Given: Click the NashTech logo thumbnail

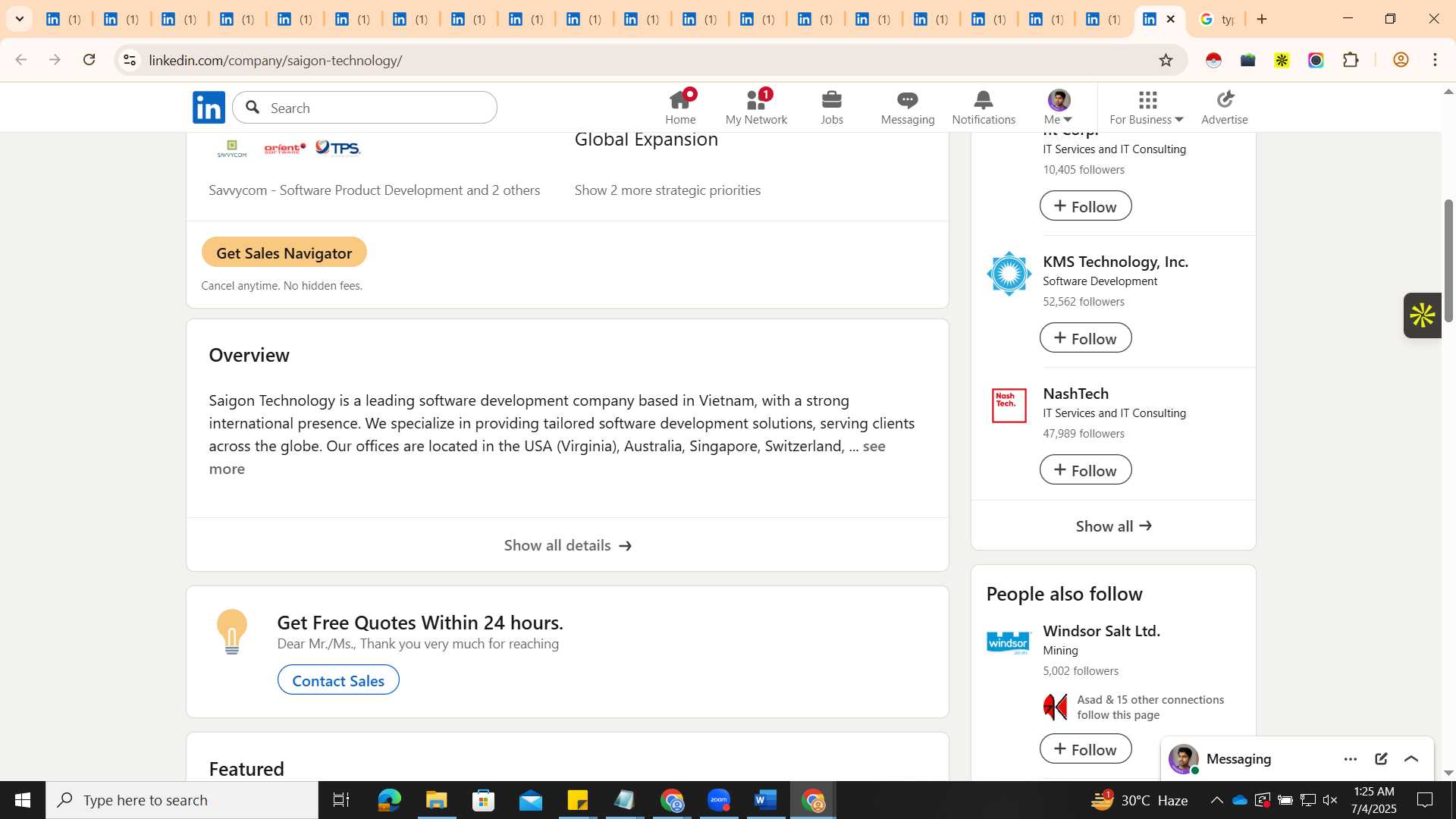Looking at the screenshot, I should [1009, 406].
